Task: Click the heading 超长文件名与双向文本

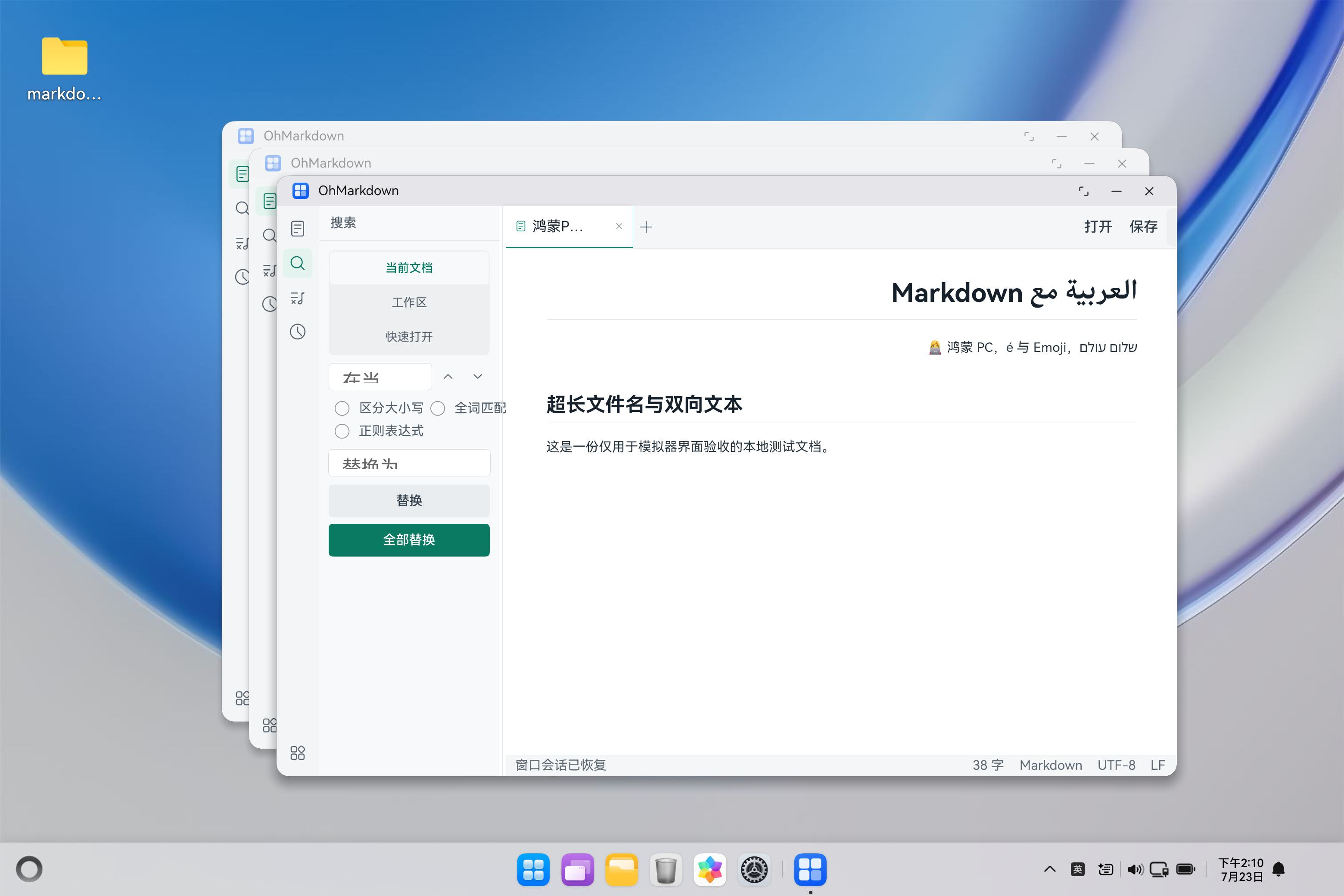Action: [644, 404]
